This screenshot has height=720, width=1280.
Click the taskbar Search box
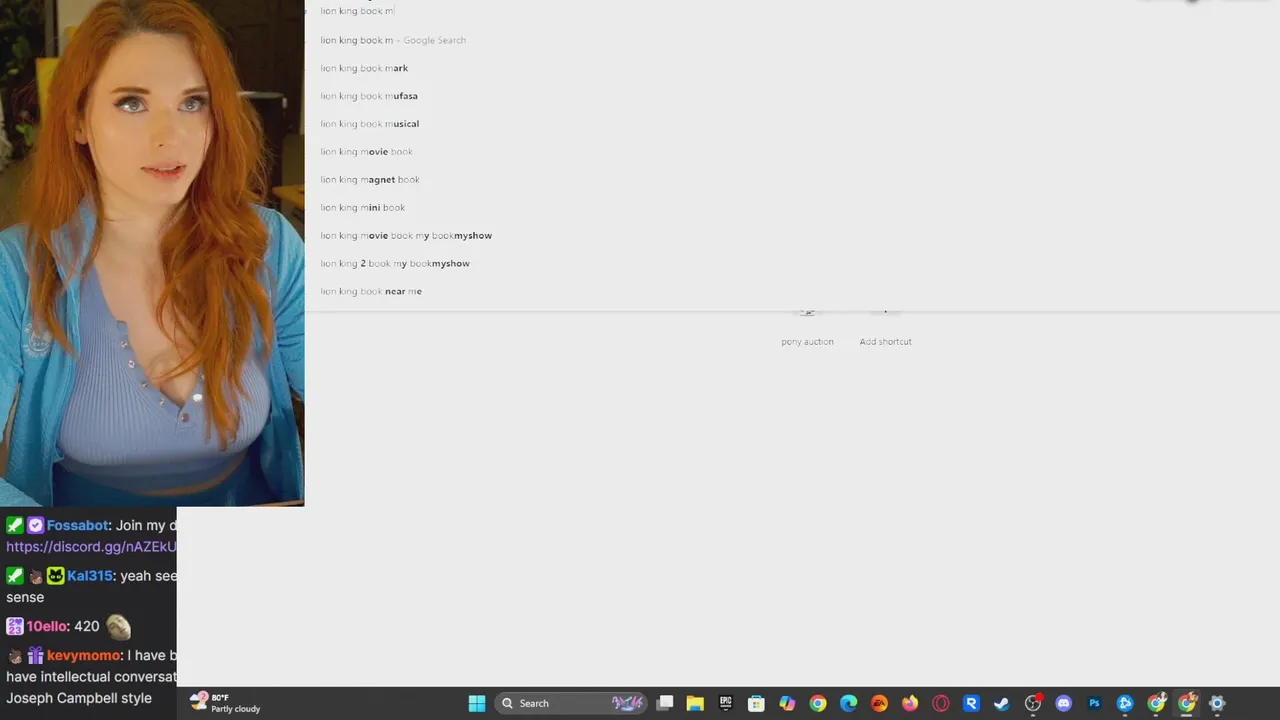click(x=570, y=703)
